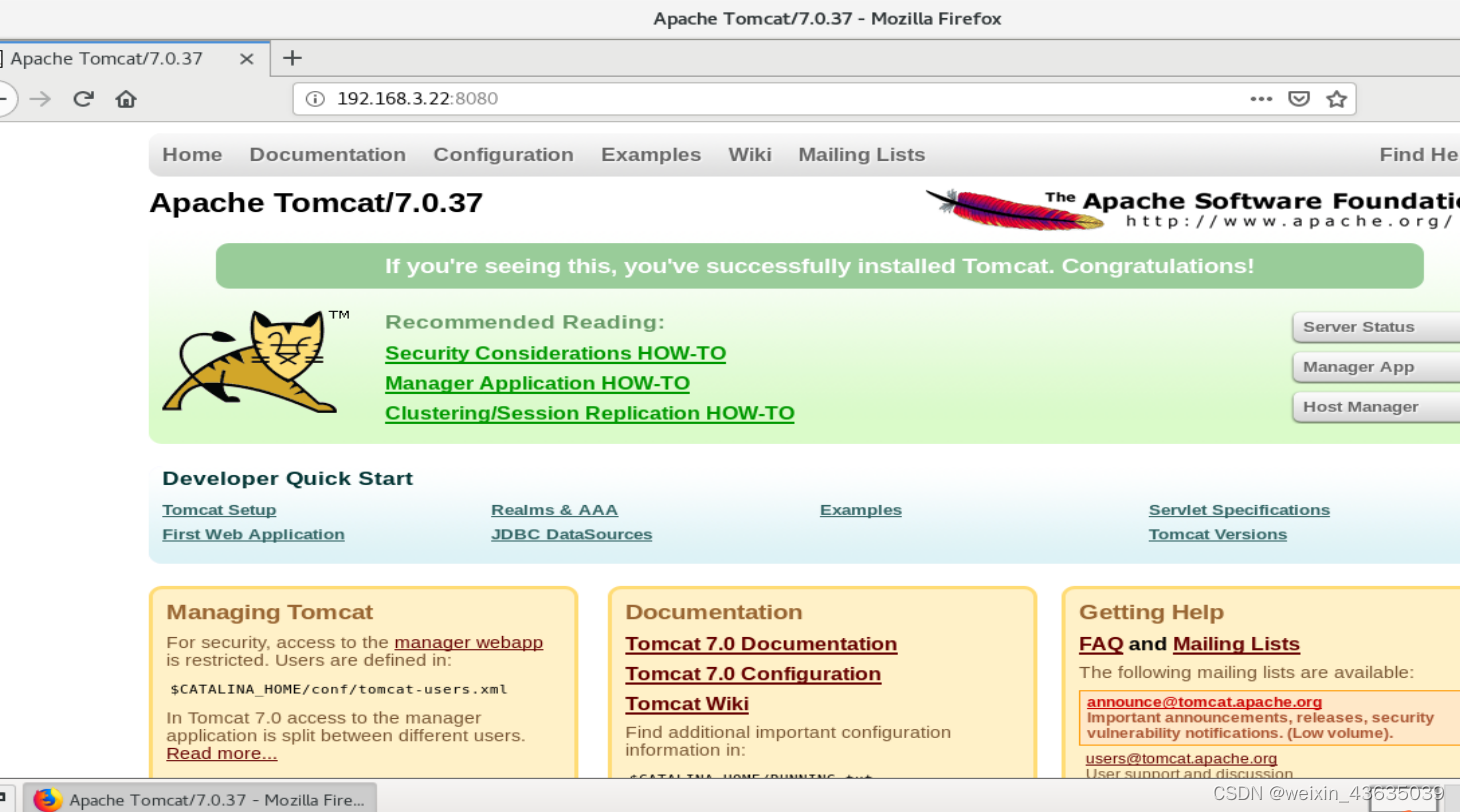
Task: Open JDBC DataSources link
Action: pyautogui.click(x=571, y=534)
